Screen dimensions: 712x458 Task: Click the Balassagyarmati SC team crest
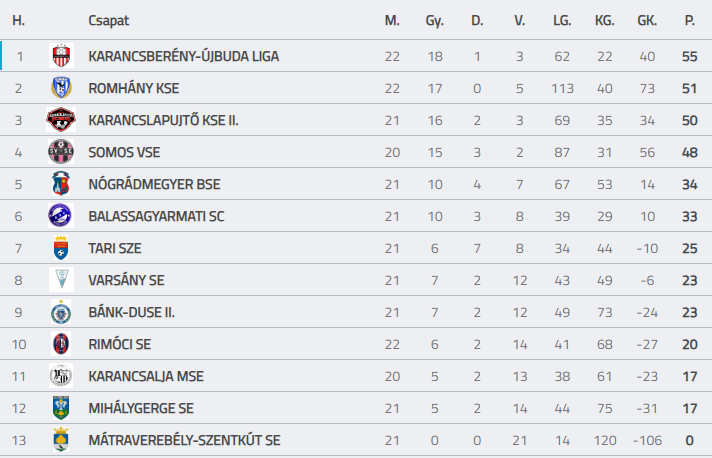[60, 216]
